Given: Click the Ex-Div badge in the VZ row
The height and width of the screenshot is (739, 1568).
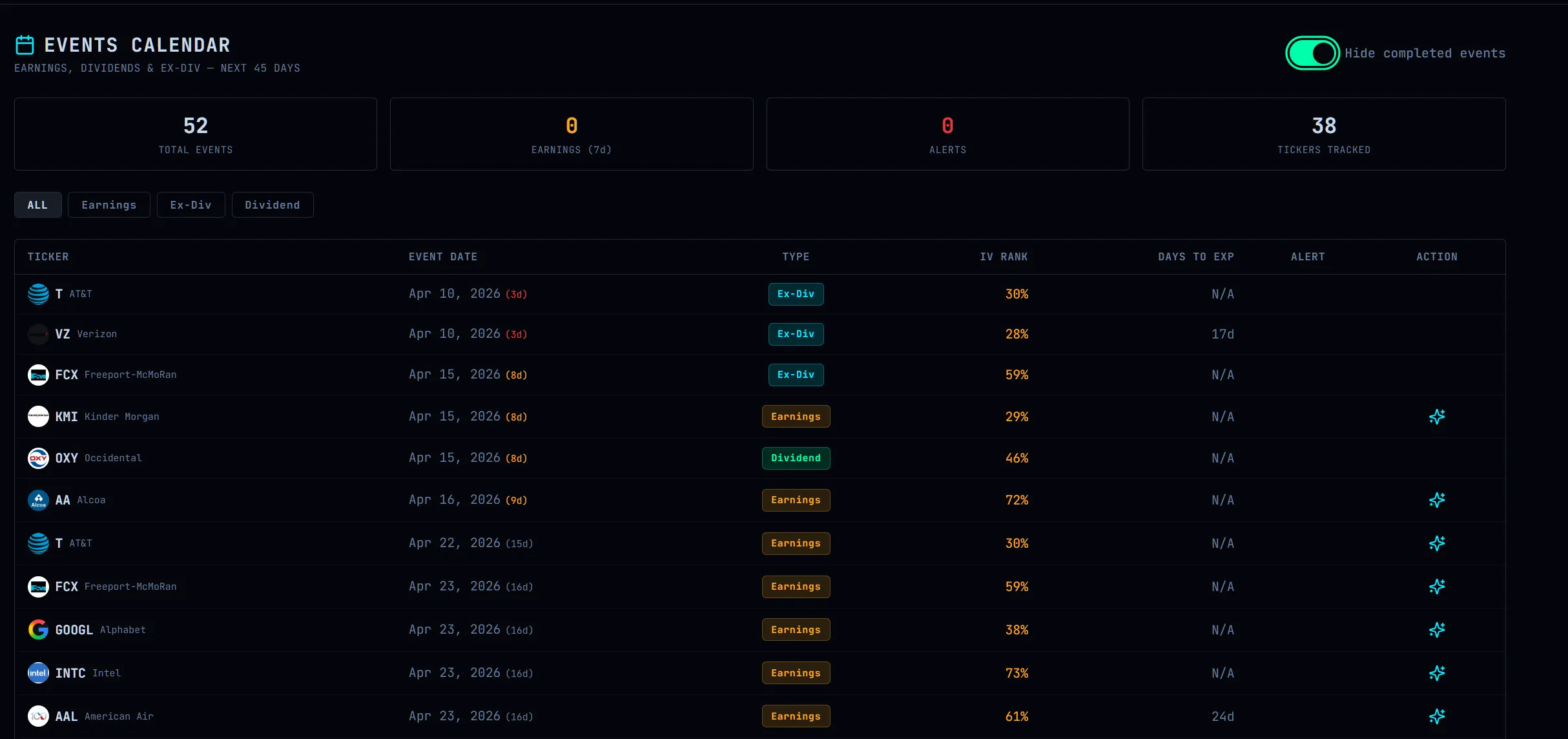Looking at the screenshot, I should click(796, 334).
